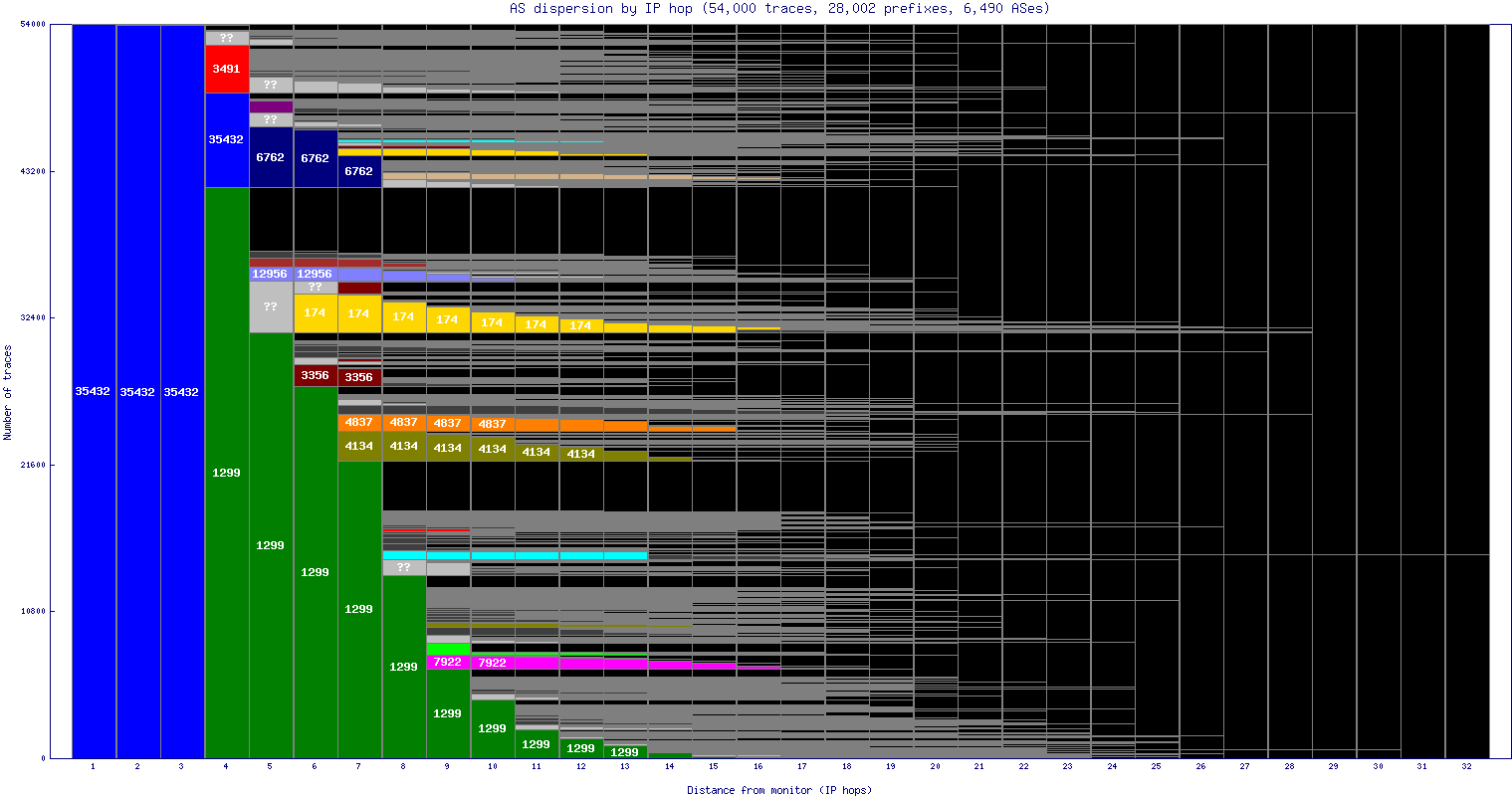1512x796 pixels.
Task: Select the blue 35432 bar at hop 2
Action: pyautogui.click(x=138, y=391)
